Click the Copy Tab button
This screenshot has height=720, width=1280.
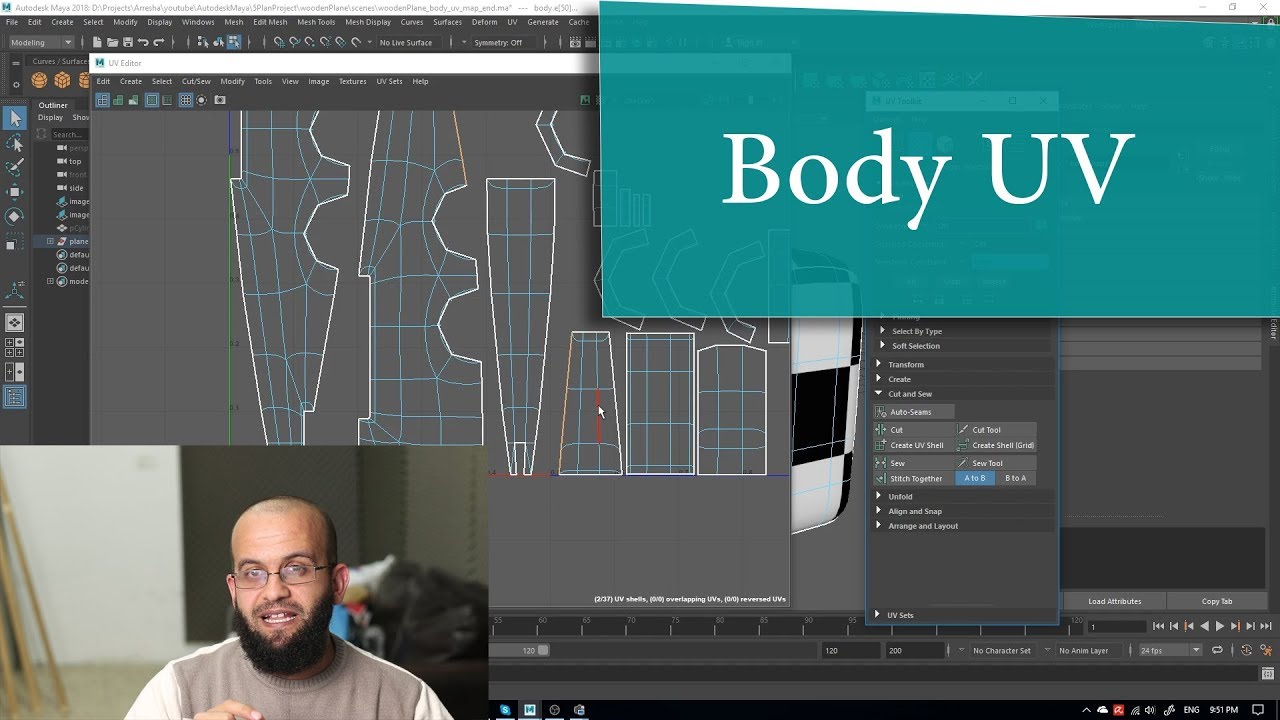pos(1217,601)
